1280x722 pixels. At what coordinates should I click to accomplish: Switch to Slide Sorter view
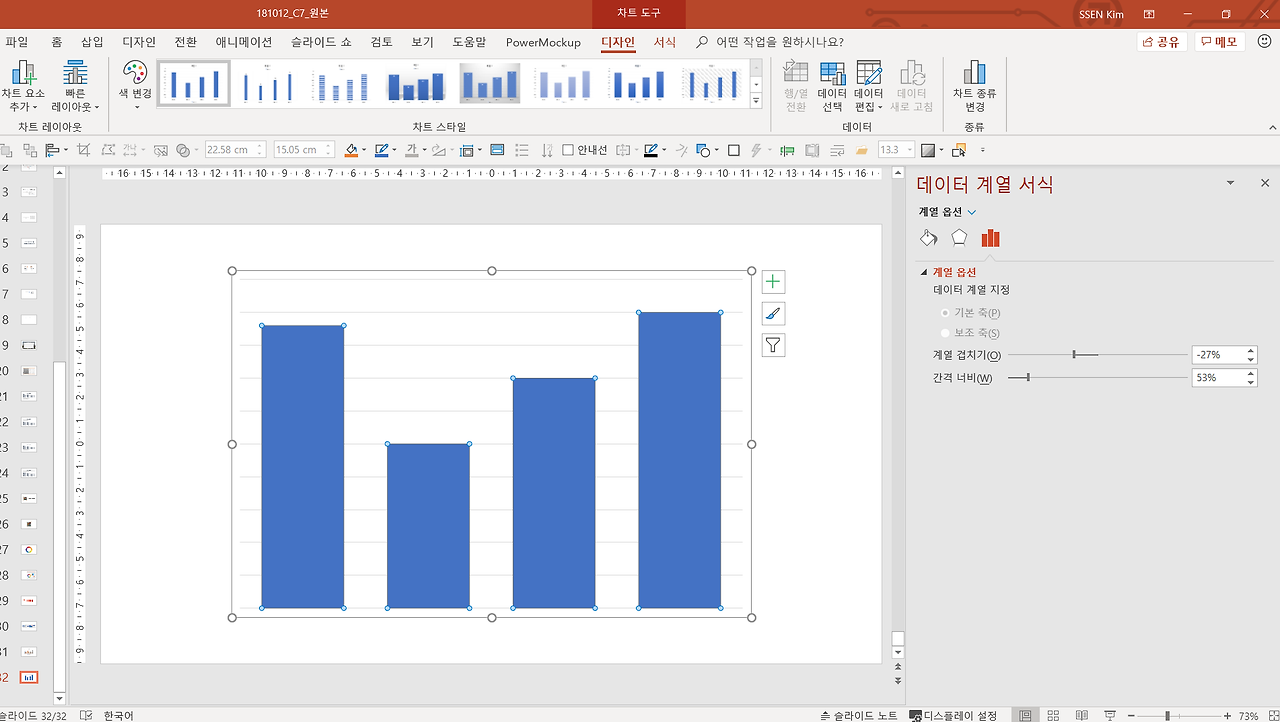point(1054,716)
